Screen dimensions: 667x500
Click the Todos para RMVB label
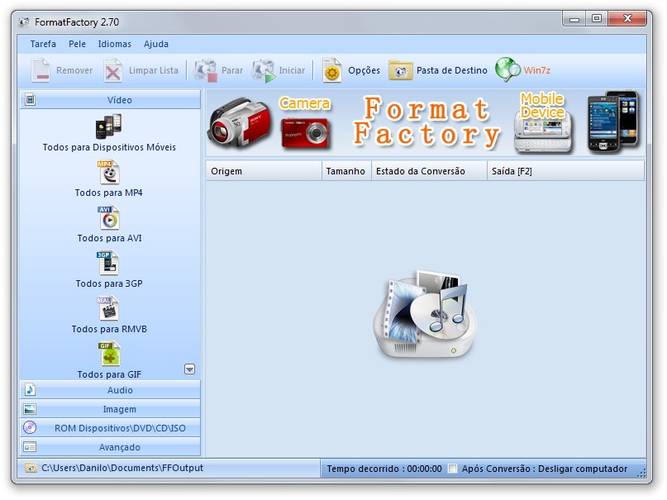[x=109, y=329]
